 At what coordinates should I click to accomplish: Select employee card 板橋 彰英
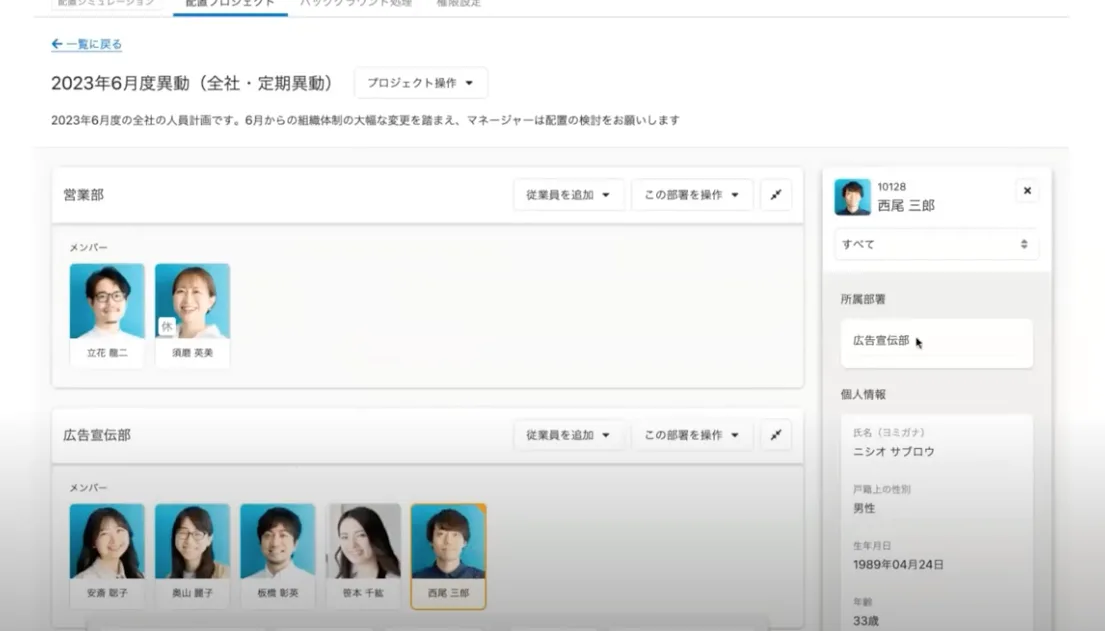[x=278, y=556]
